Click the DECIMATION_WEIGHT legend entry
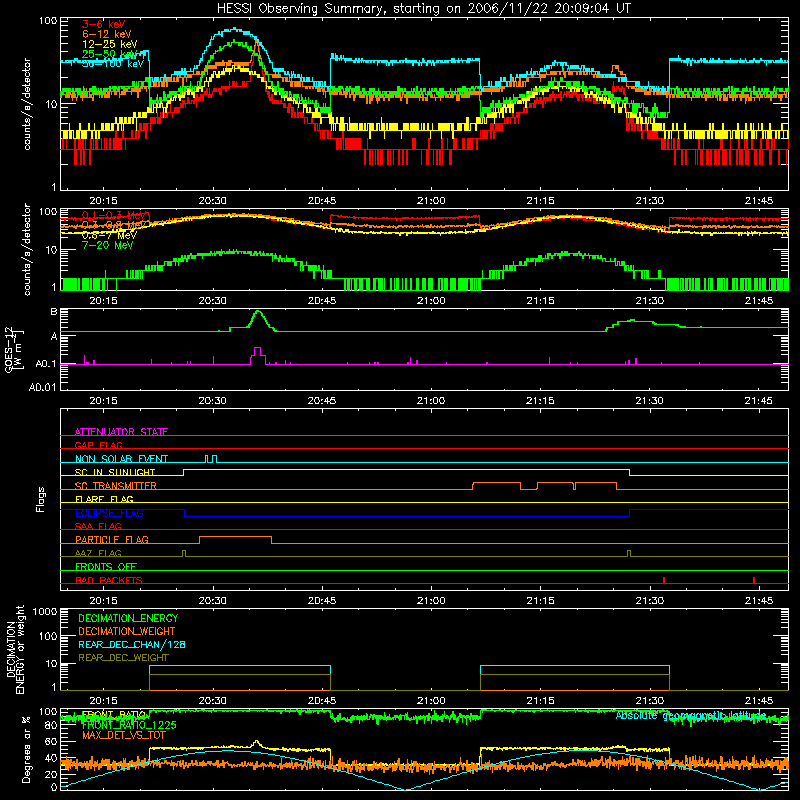Image resolution: width=800 pixels, height=800 pixels. 127,631
